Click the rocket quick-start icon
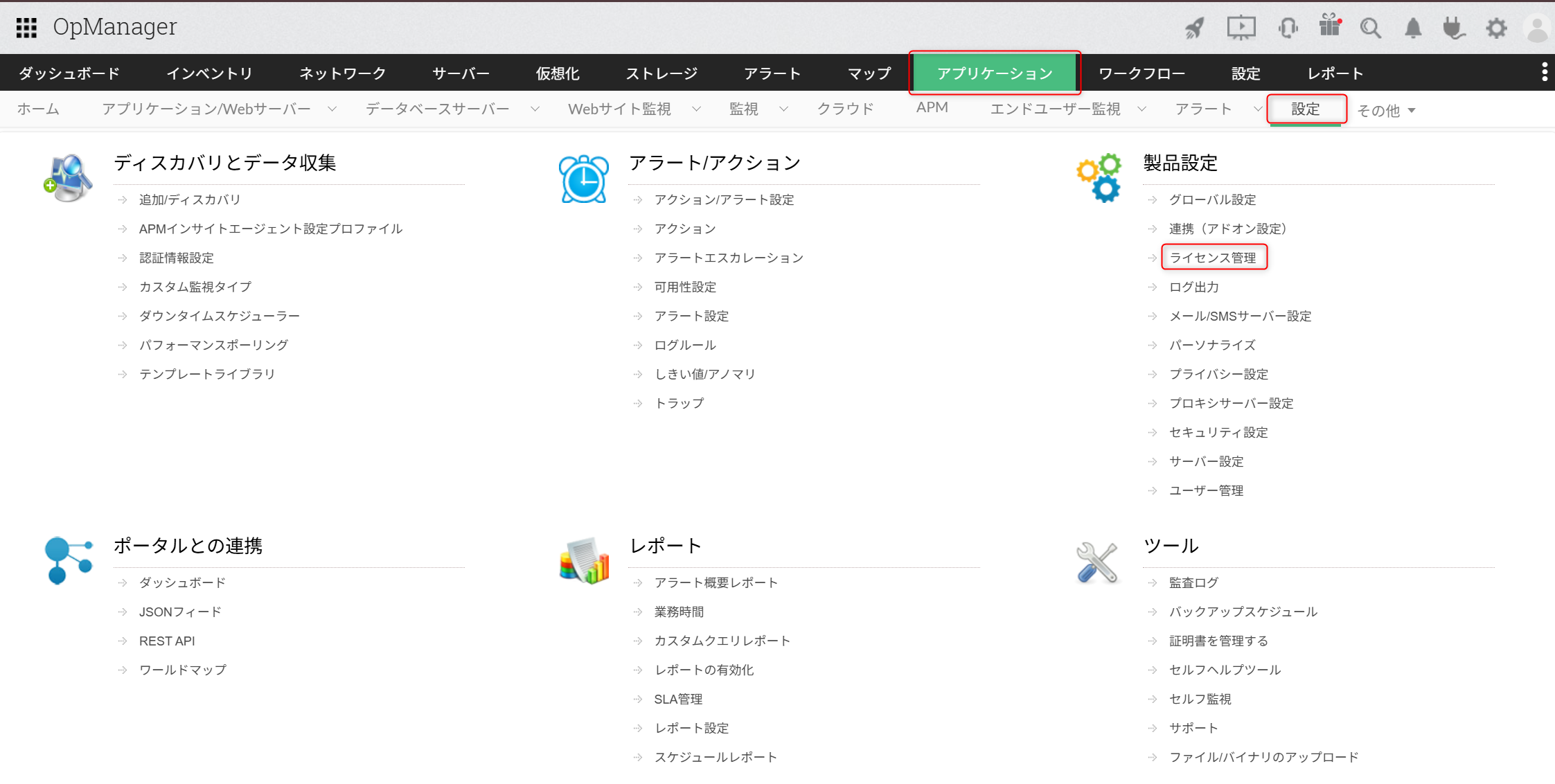Viewport: 1555px width, 784px height. coord(1195,28)
